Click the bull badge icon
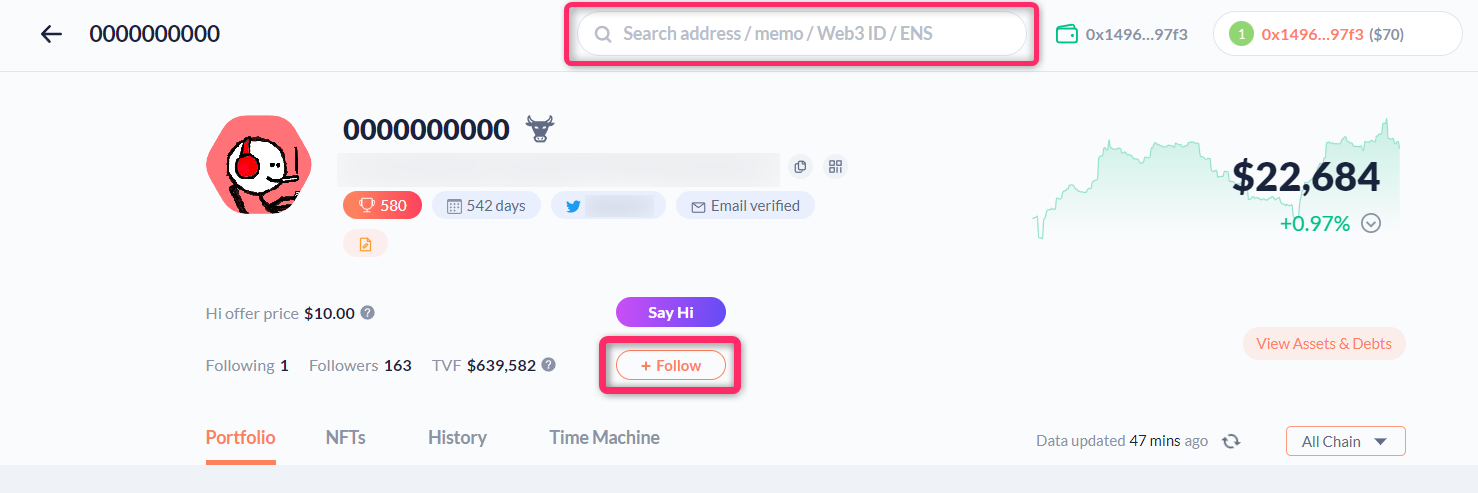1478x493 pixels. click(x=541, y=129)
